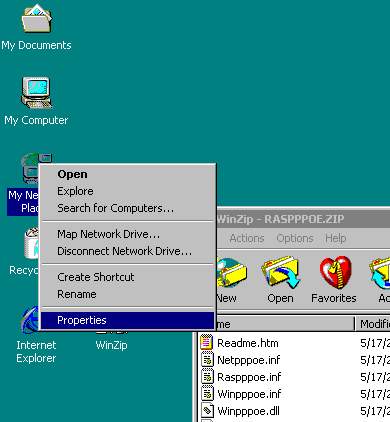Click the Netpppoe.inf file icon

tap(207, 360)
